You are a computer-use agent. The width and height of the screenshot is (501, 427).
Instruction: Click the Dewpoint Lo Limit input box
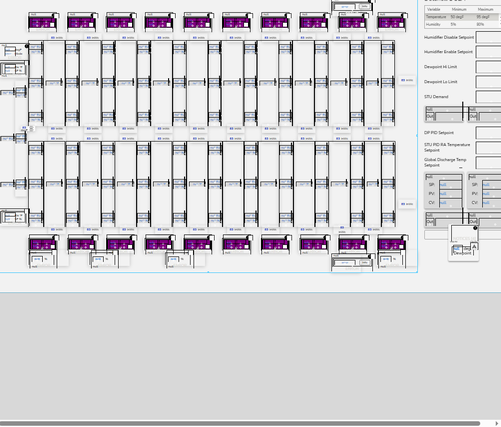(488, 82)
